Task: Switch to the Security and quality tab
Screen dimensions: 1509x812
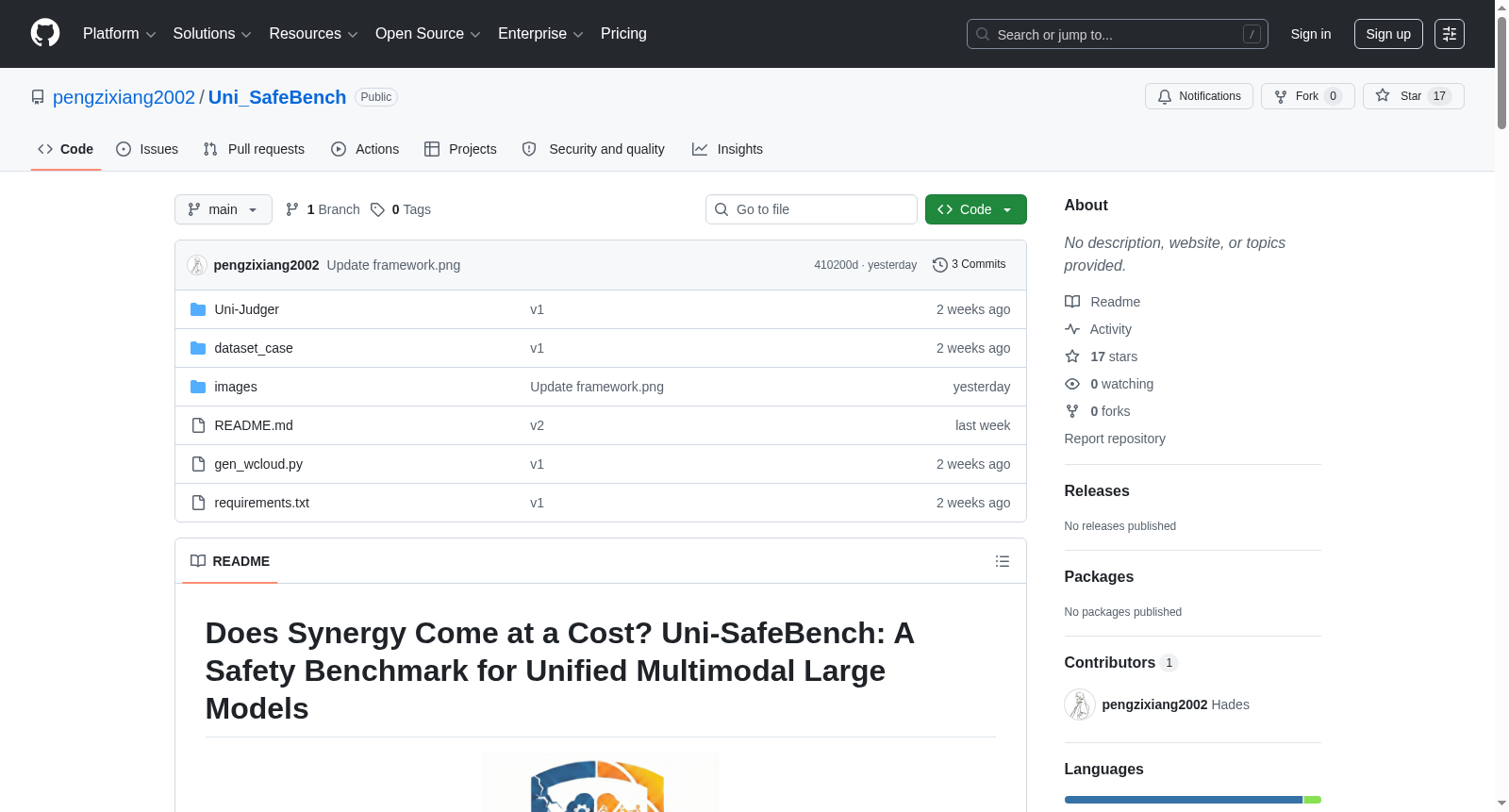Action: pyautogui.click(x=593, y=149)
